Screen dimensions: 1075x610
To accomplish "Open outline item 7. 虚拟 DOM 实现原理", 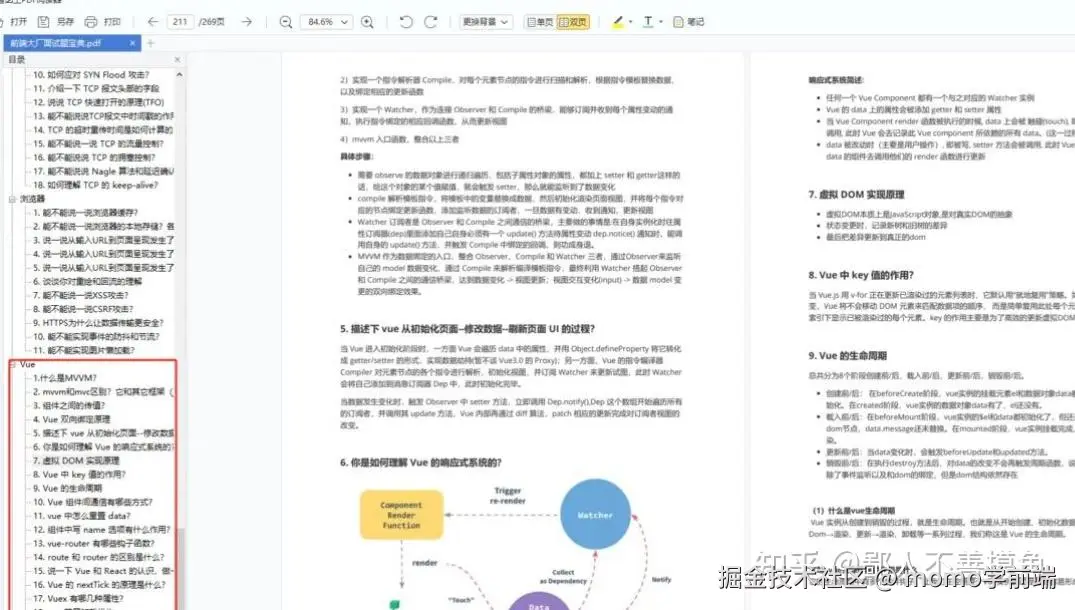I will click(x=76, y=461).
